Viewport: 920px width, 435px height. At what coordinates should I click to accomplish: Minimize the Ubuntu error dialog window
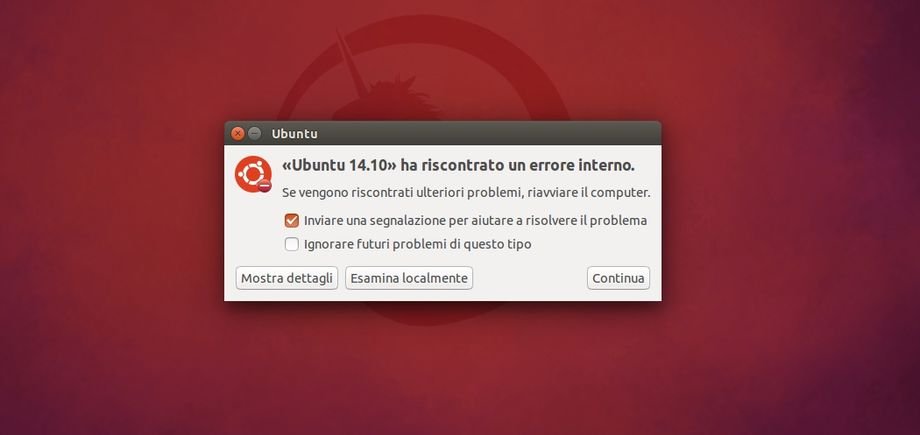coord(254,134)
